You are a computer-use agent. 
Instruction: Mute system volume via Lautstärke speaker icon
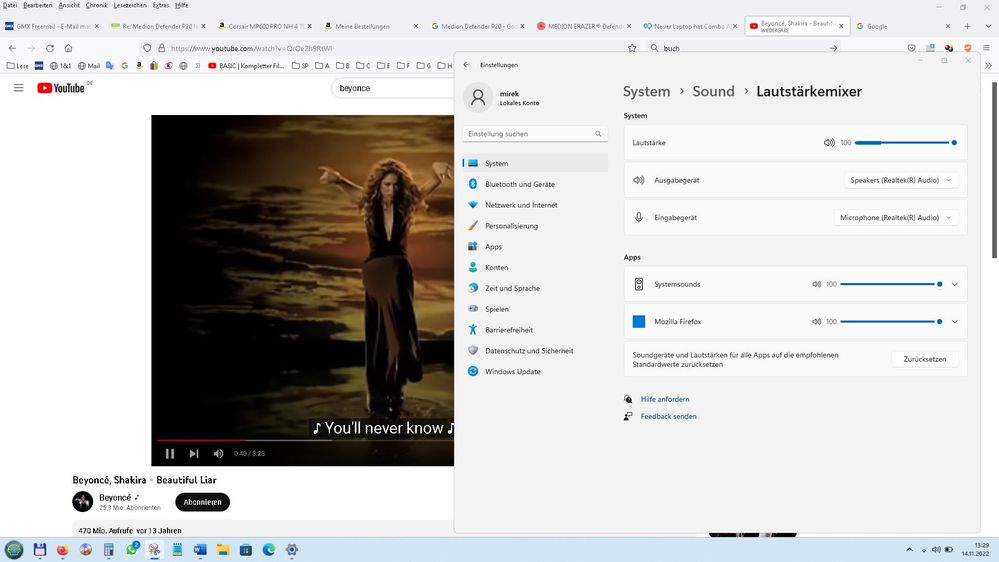click(x=829, y=143)
